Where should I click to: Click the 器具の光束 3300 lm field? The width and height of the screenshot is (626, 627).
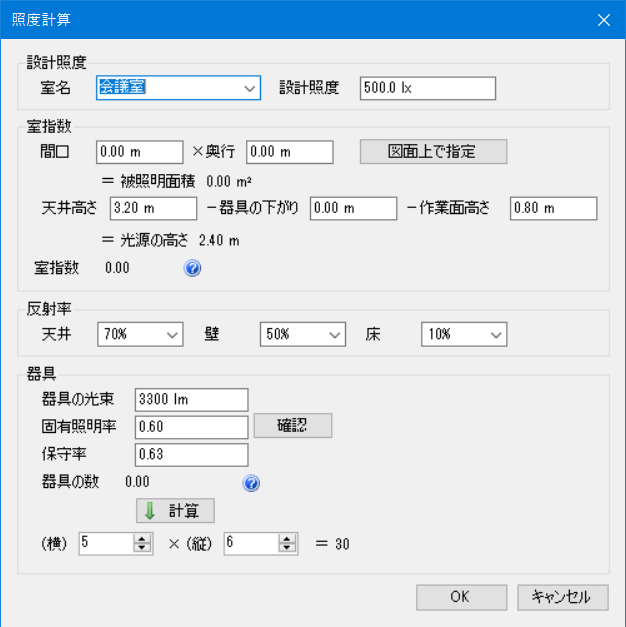192,399
